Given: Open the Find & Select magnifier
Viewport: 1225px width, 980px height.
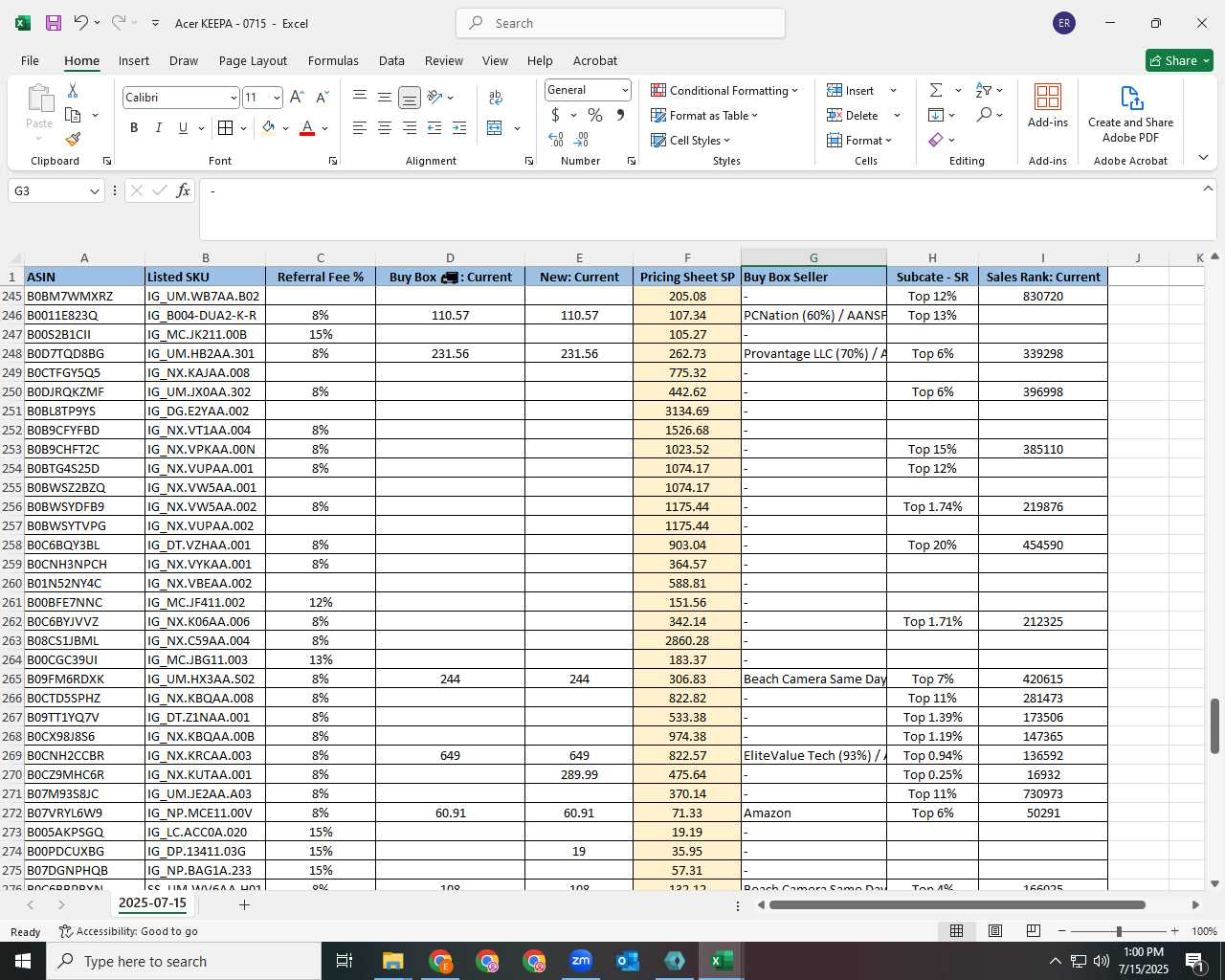Looking at the screenshot, I should 984,115.
